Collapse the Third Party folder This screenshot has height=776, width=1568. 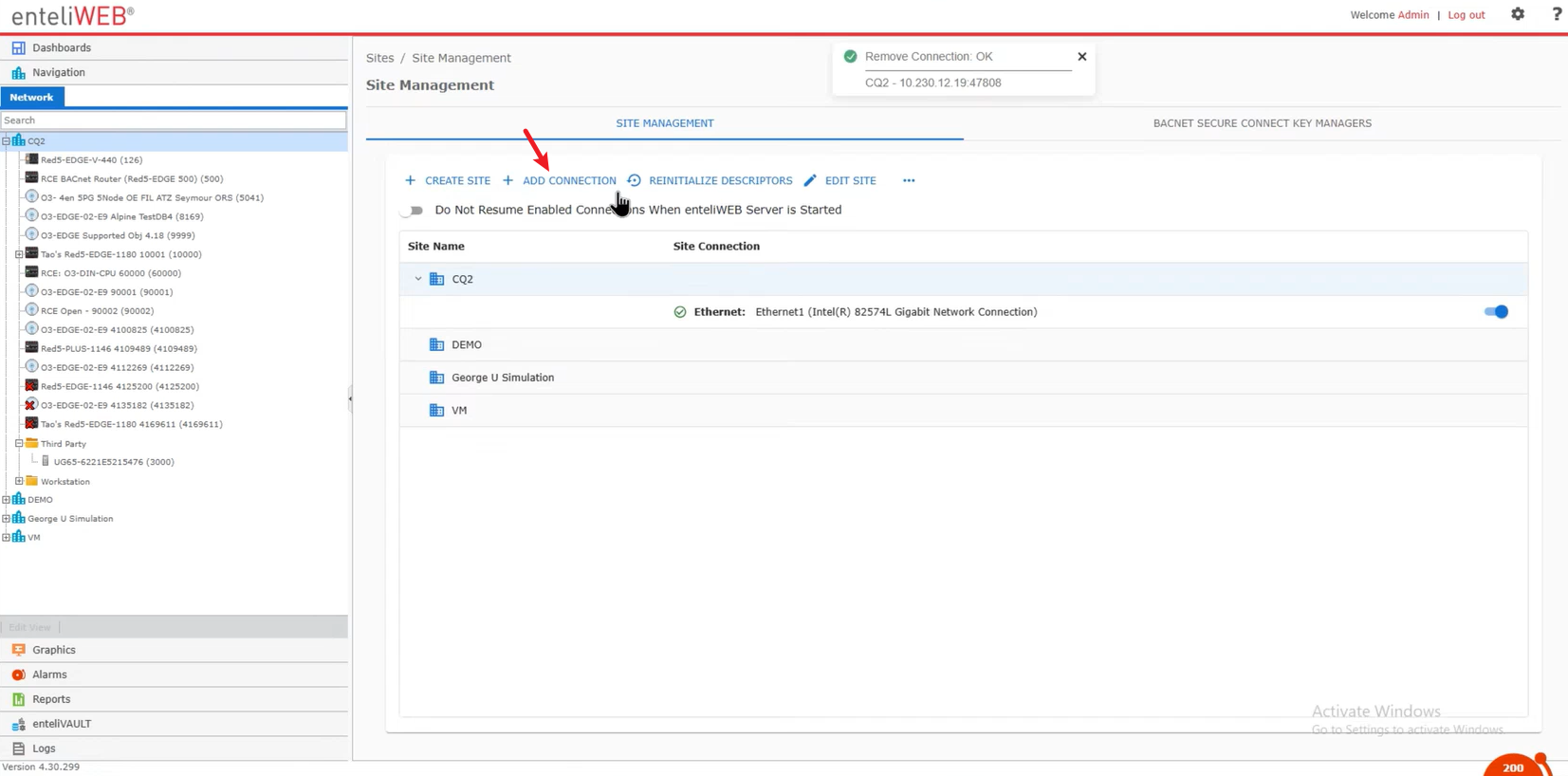pyautogui.click(x=19, y=443)
